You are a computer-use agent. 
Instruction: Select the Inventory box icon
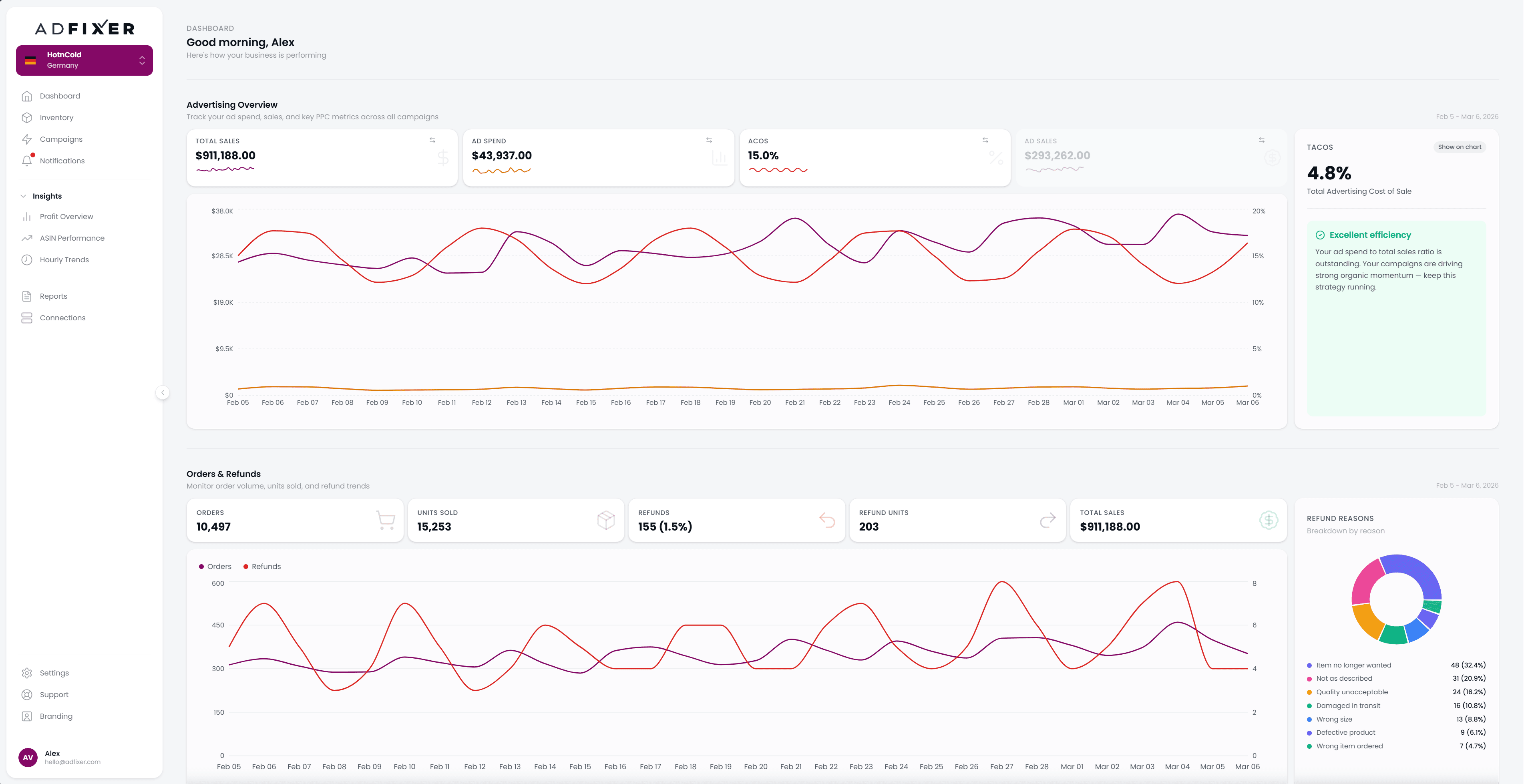tap(27, 117)
